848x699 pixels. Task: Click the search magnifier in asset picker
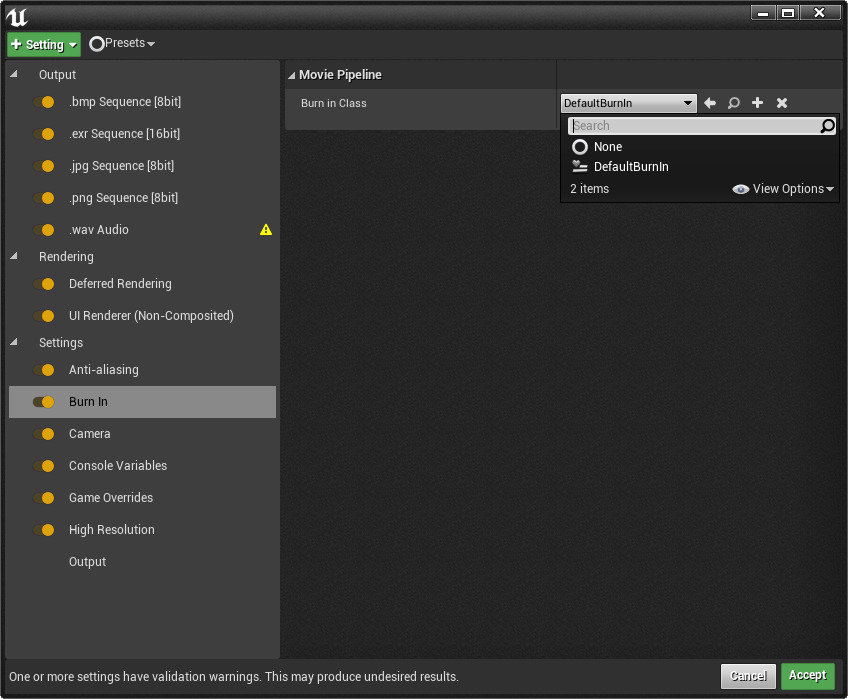(827, 126)
